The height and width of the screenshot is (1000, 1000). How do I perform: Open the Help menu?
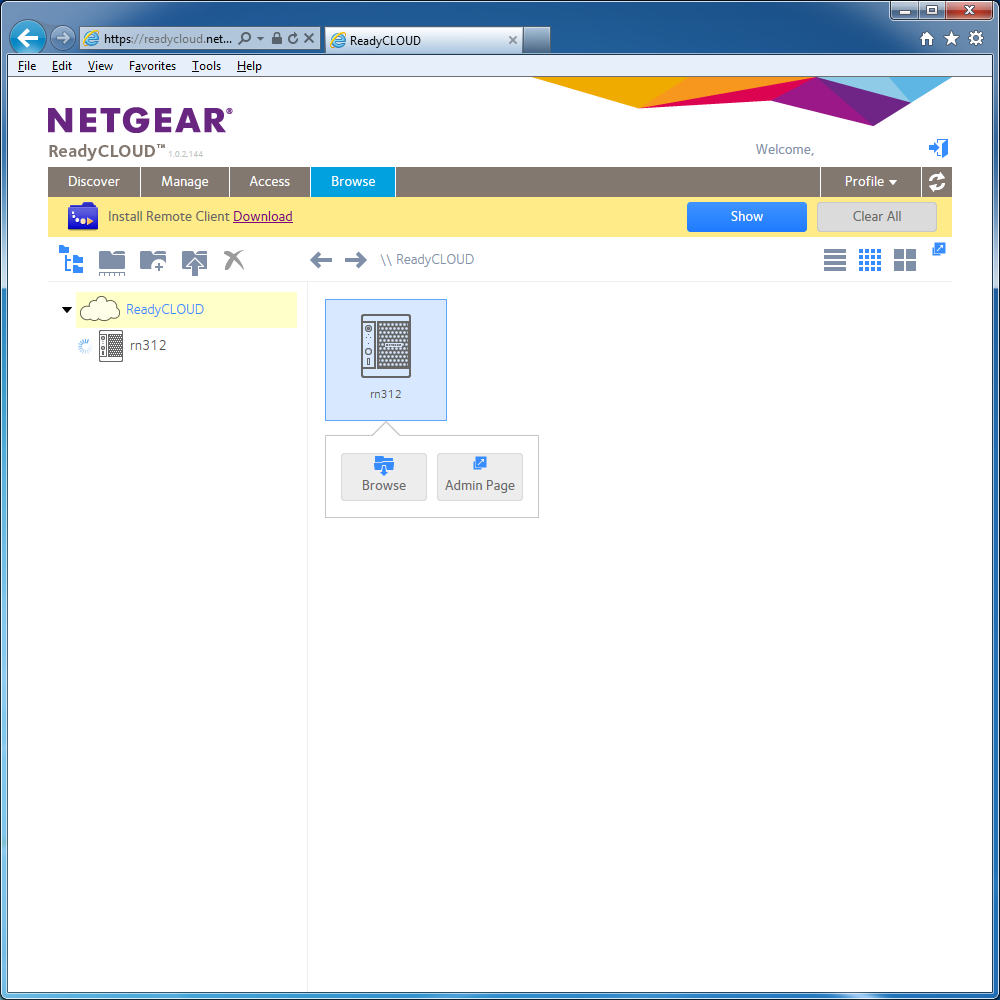click(249, 66)
